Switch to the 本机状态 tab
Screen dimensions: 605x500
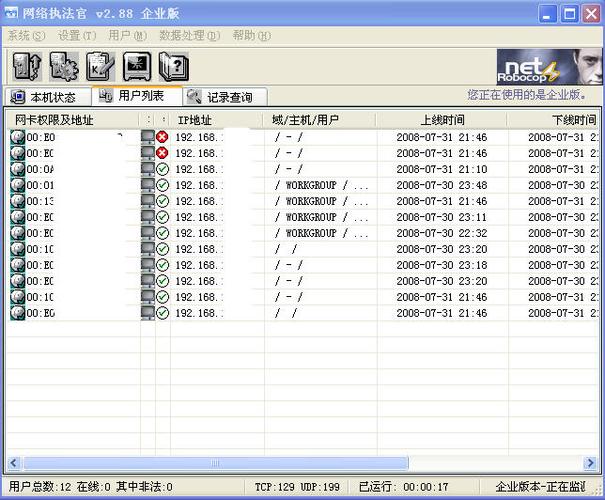[47, 97]
